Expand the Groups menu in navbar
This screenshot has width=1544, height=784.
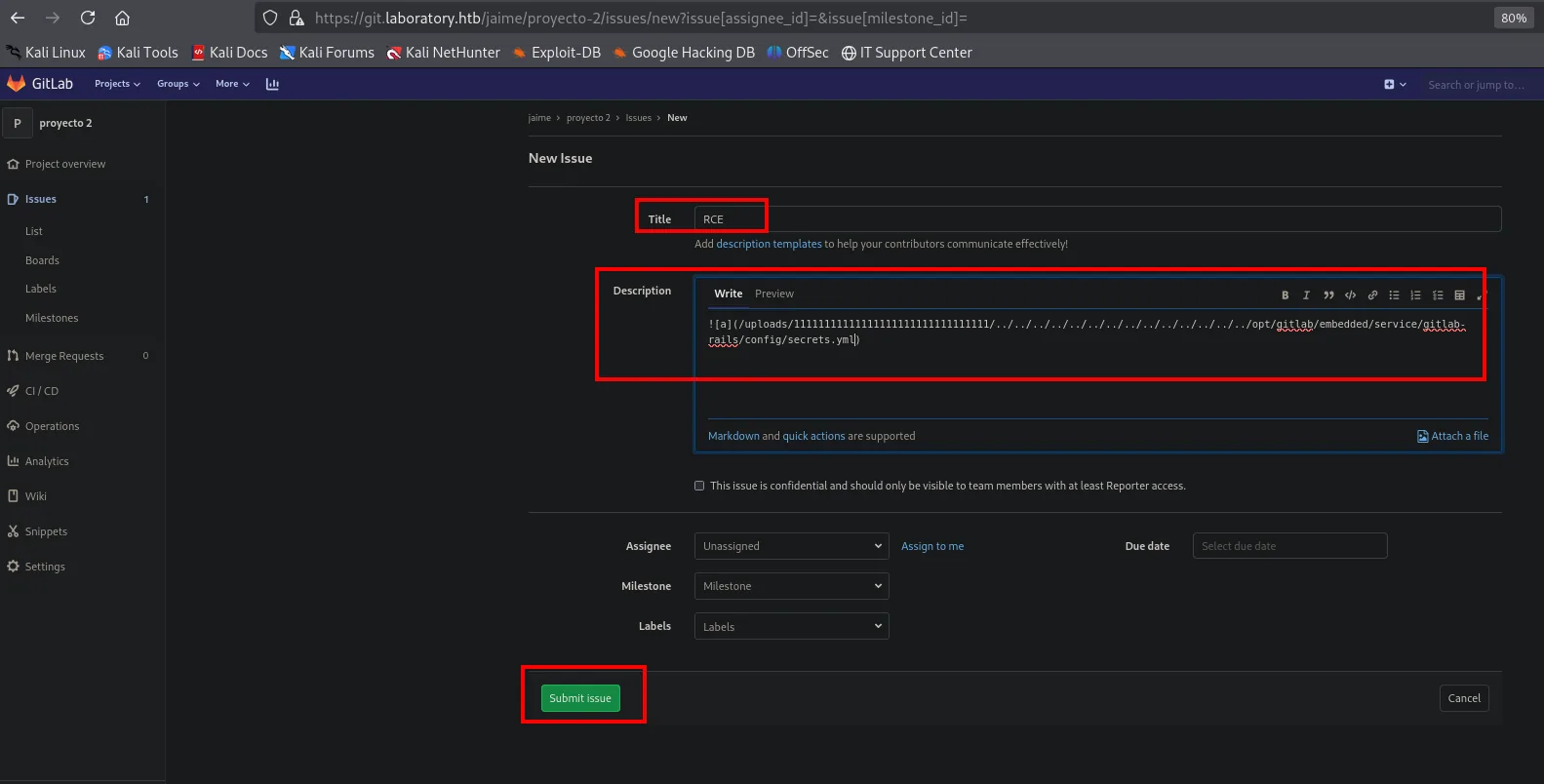pyautogui.click(x=178, y=84)
